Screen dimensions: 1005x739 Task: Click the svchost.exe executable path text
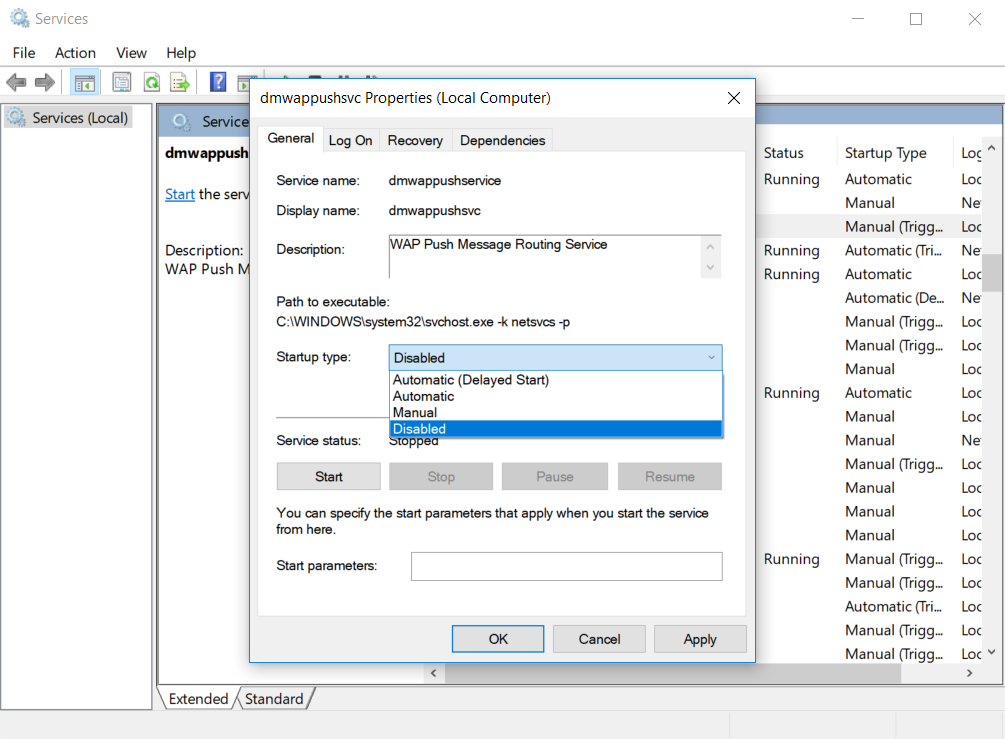coord(422,322)
